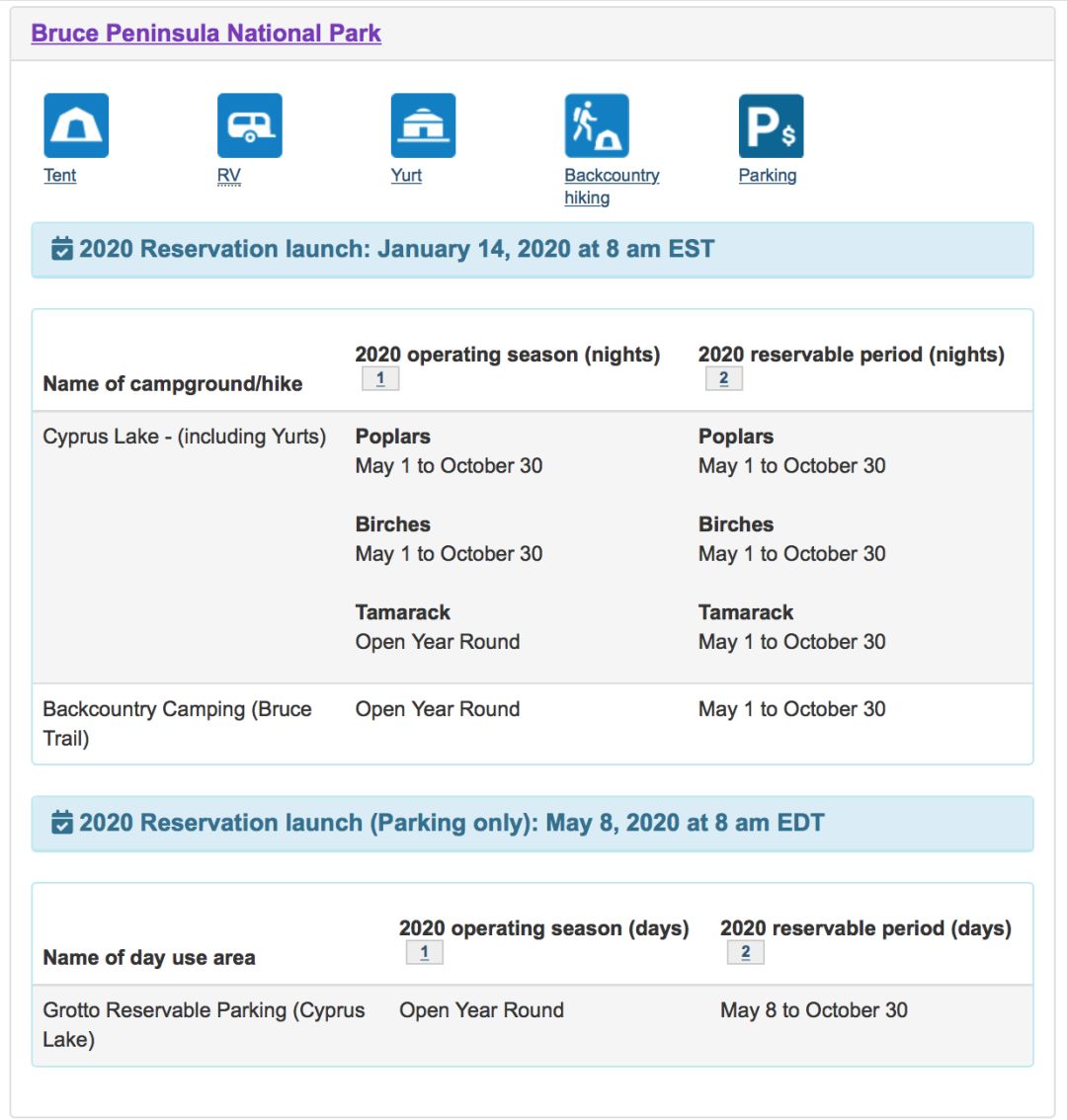Click calendar icon beside January 14 reservation launch
Screen dimensions: 1067x1120
coord(61,249)
